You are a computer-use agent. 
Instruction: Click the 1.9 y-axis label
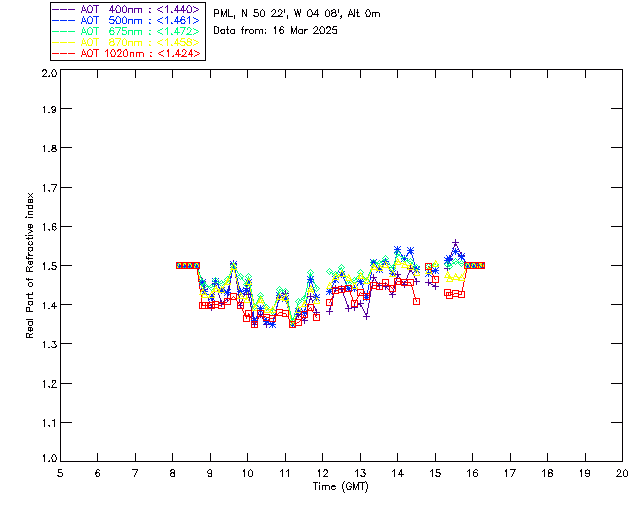tap(49, 109)
